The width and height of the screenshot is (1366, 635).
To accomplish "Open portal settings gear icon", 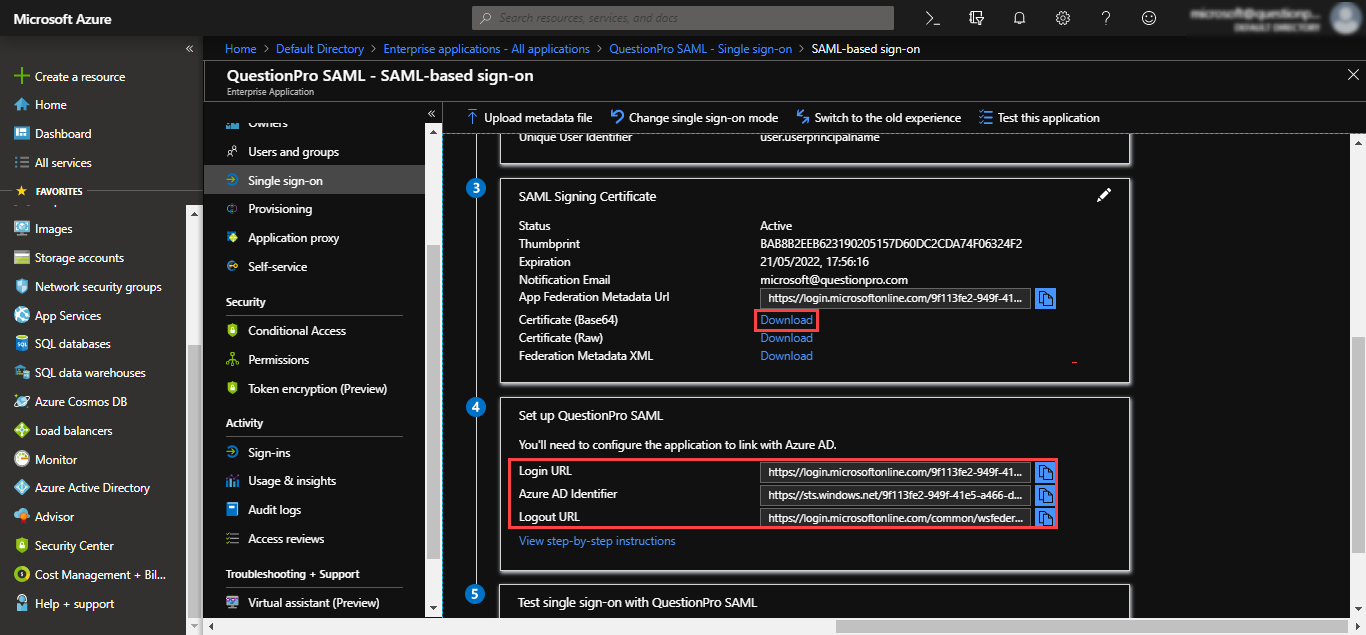I will coord(1063,18).
